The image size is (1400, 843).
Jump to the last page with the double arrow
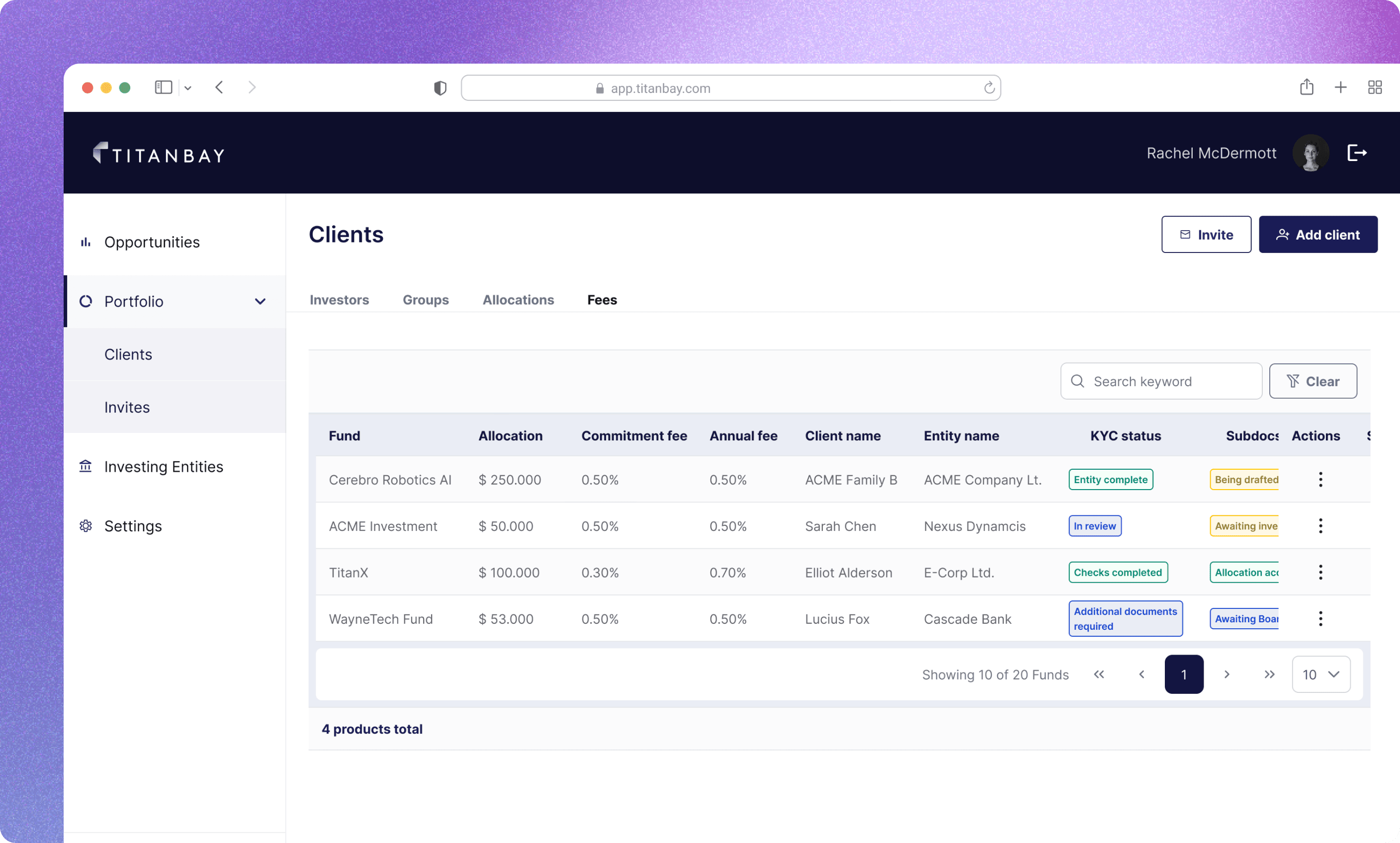click(1269, 674)
